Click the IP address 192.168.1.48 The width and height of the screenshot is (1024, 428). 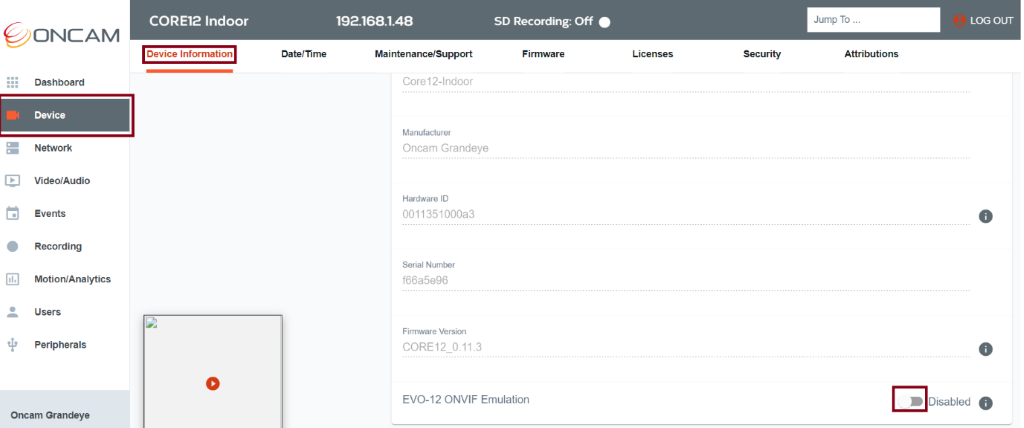(x=374, y=21)
